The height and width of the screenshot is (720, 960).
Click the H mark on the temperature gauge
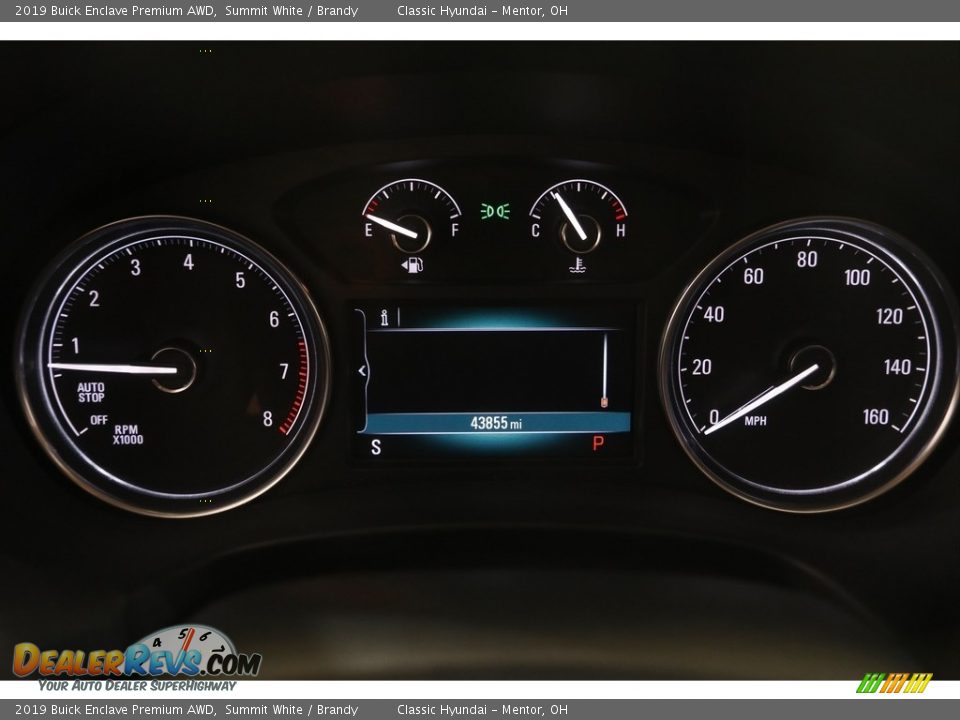621,231
